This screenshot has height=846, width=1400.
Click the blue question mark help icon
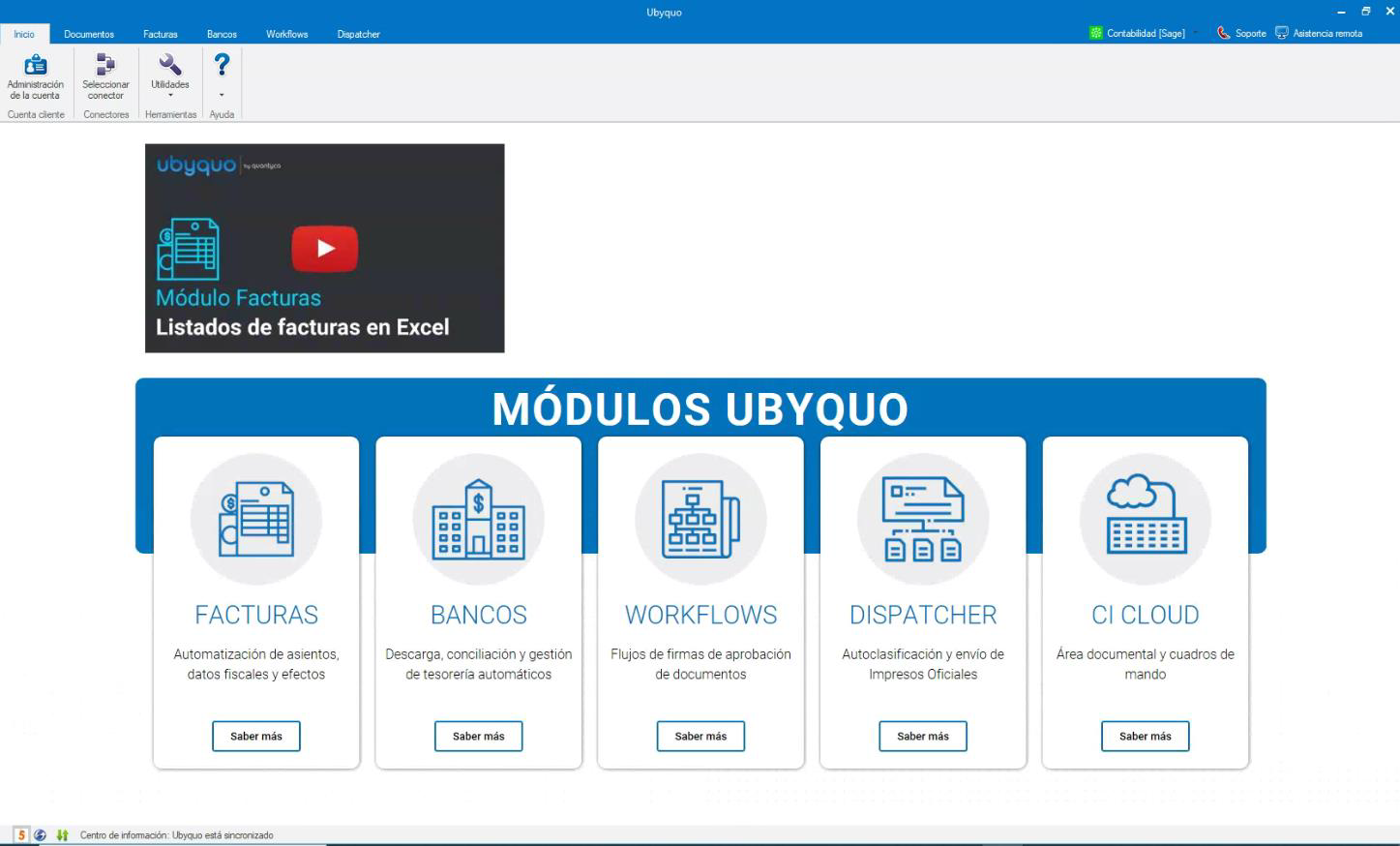(x=222, y=65)
